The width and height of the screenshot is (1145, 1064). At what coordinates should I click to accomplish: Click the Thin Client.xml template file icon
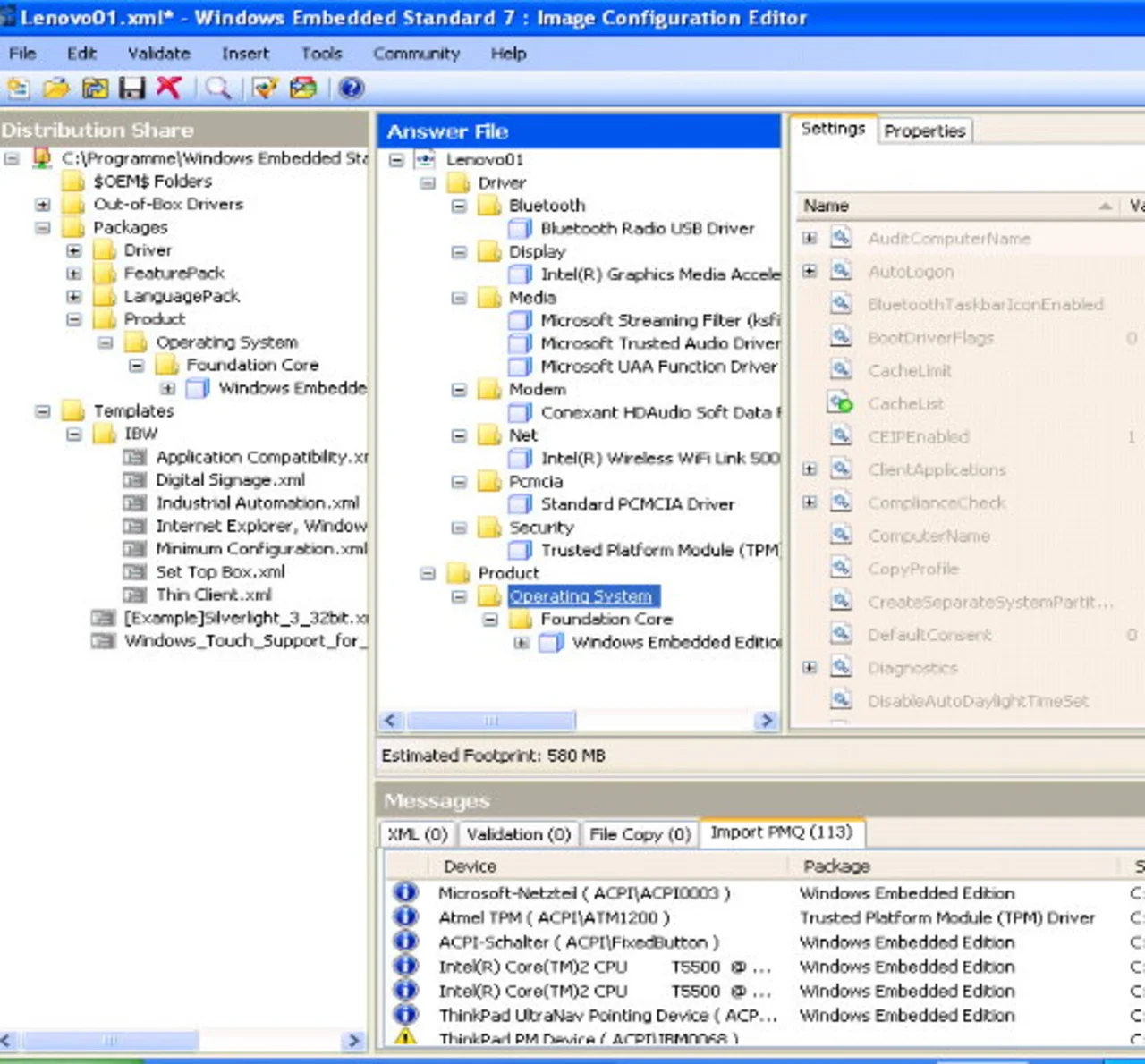(x=135, y=595)
